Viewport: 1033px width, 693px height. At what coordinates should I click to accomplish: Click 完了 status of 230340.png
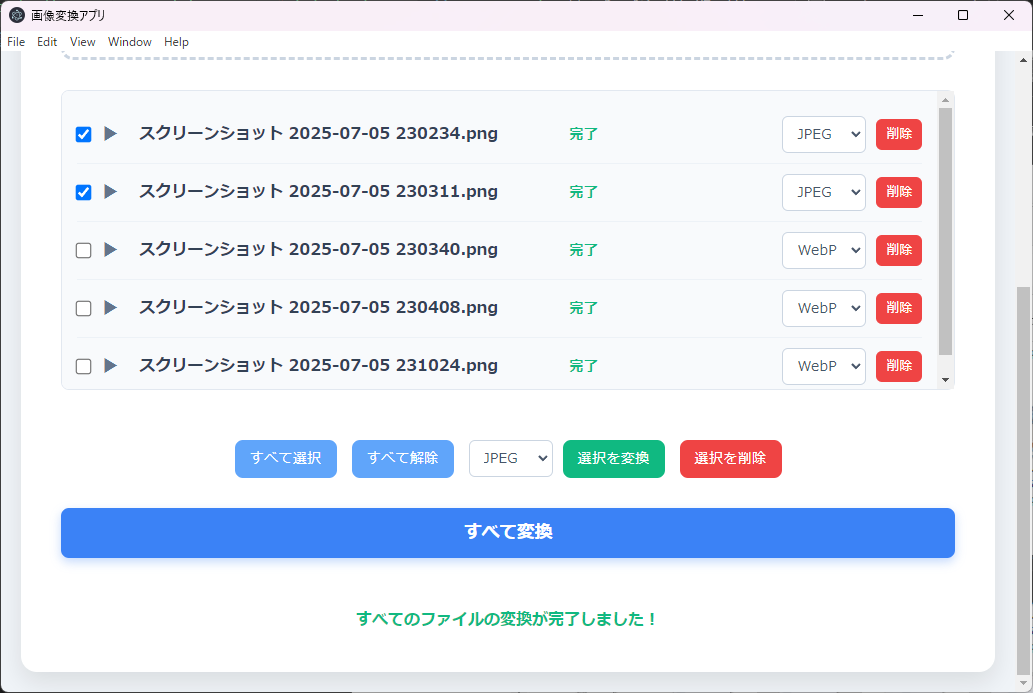(x=583, y=250)
